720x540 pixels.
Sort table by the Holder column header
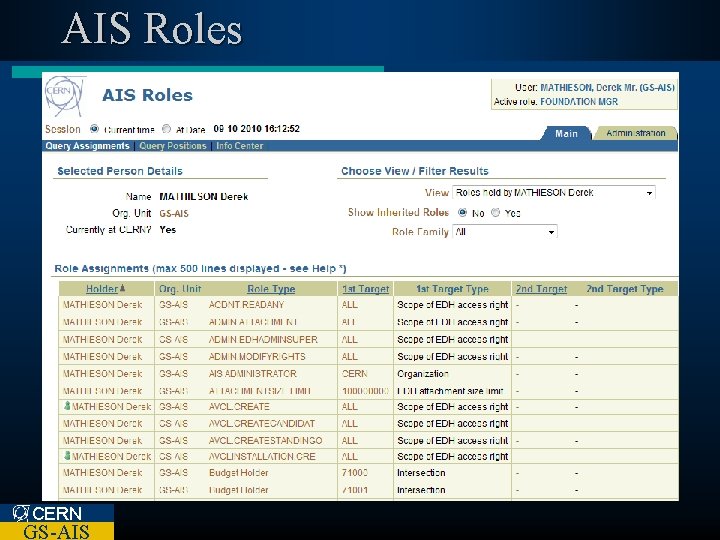point(102,289)
